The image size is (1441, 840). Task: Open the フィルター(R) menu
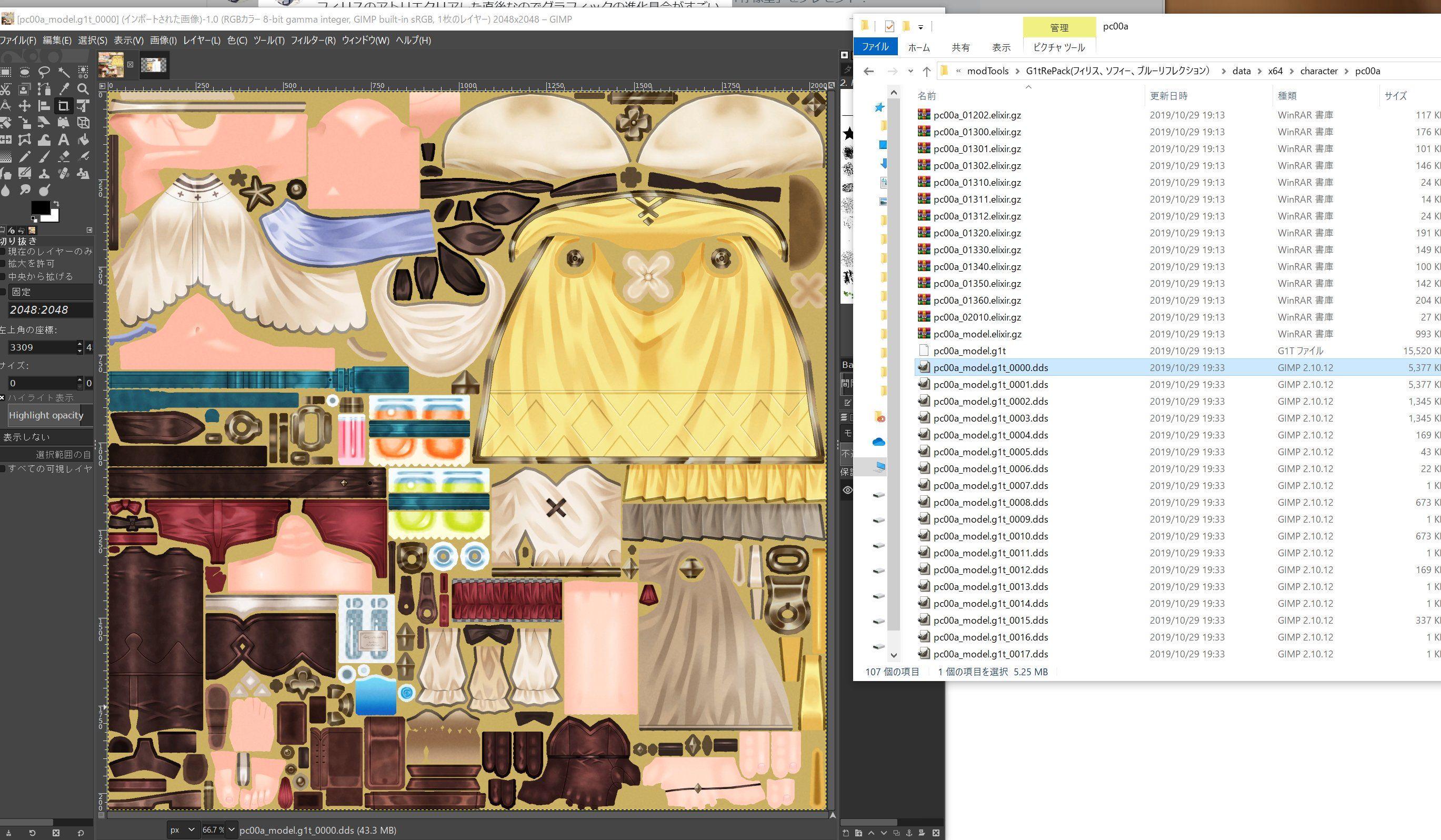[x=313, y=40]
